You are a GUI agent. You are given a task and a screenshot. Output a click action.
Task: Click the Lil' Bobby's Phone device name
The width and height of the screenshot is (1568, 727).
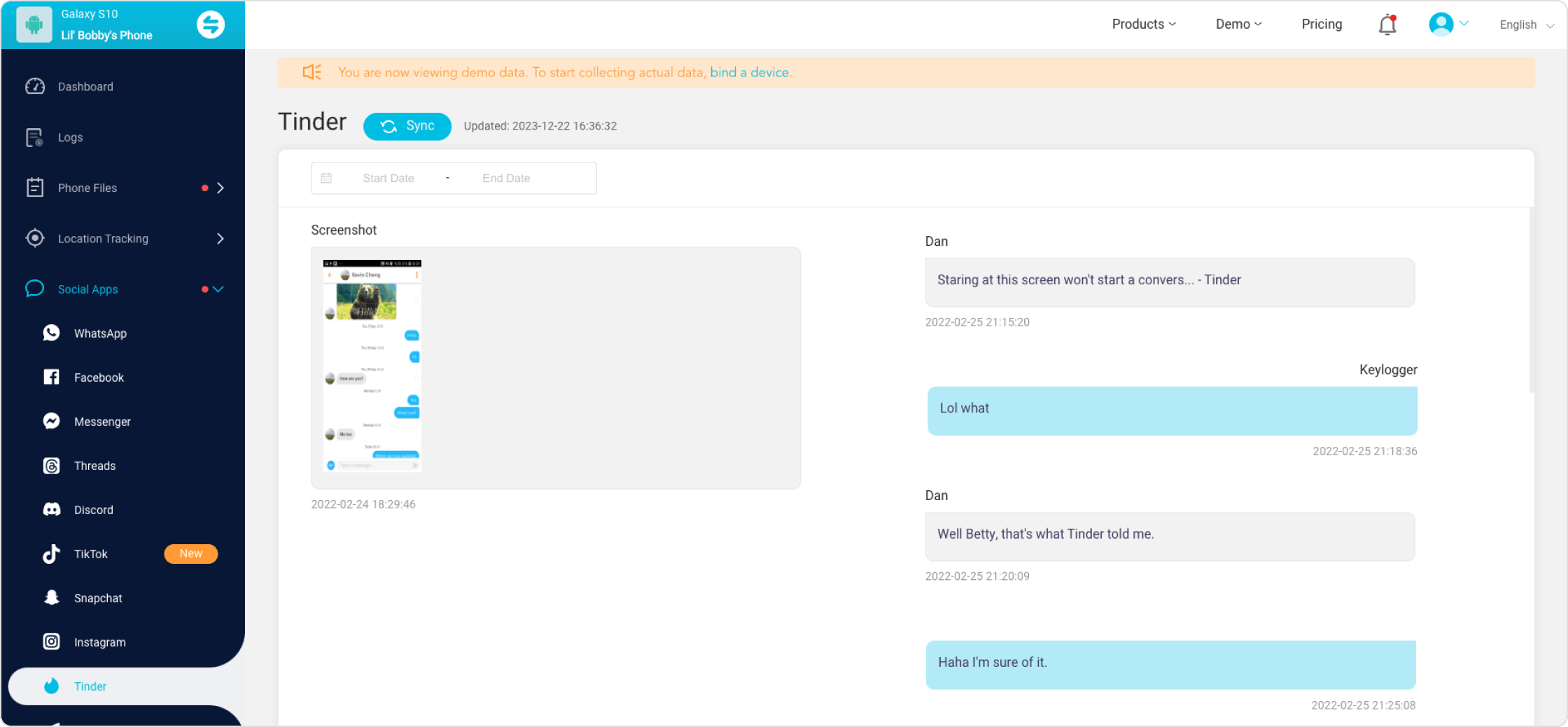point(106,35)
